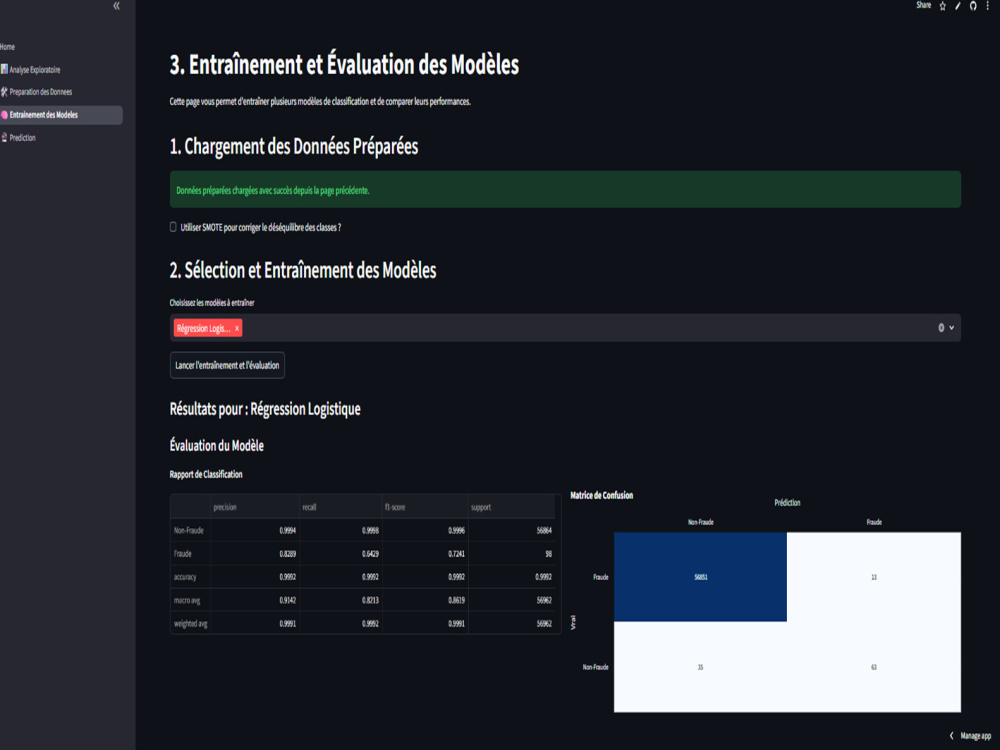The height and width of the screenshot is (750, 1000).
Task: Click the Non-Fraude recall cell 0.9998
Action: click(341, 531)
